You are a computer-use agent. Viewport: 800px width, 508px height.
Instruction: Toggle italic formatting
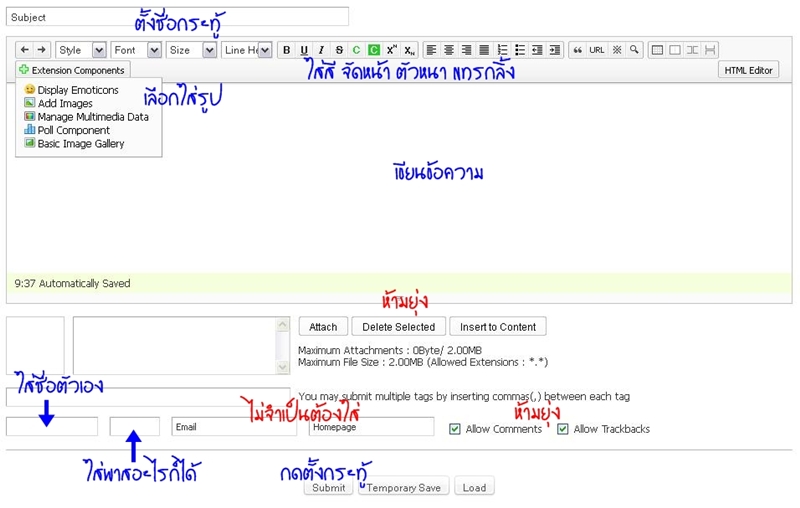(x=321, y=50)
